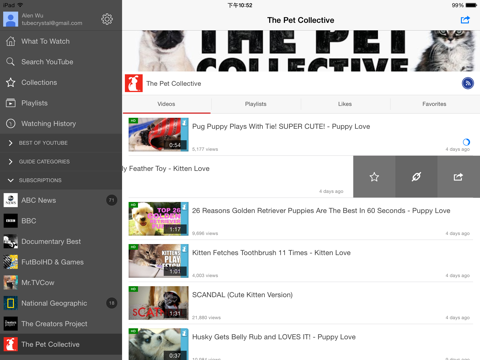Viewport: 480px width, 360px height.
Task: Open Mr.TVCow channel icon
Action: coord(11,283)
